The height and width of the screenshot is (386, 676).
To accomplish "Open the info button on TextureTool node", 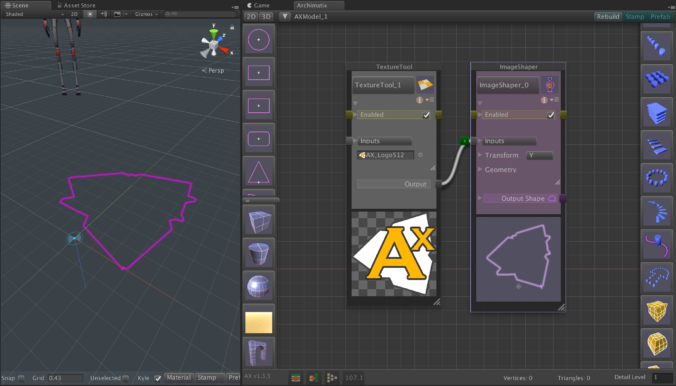I will tap(419, 100).
